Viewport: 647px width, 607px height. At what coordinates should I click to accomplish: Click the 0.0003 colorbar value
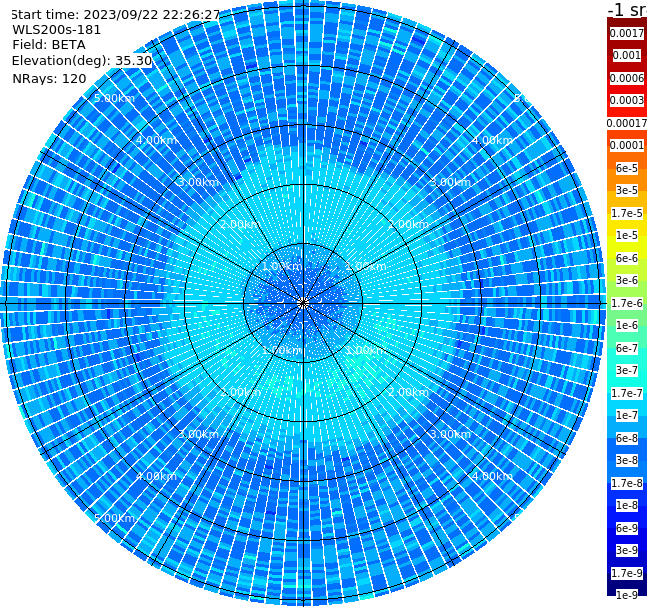[627, 100]
